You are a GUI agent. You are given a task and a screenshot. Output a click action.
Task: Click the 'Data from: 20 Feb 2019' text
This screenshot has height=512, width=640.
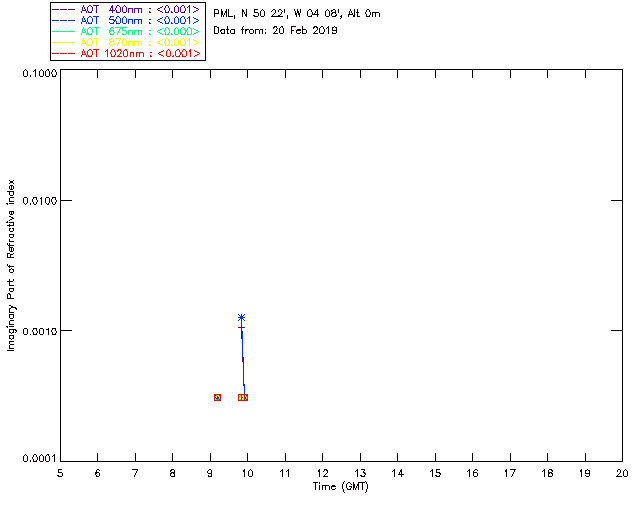point(276,31)
